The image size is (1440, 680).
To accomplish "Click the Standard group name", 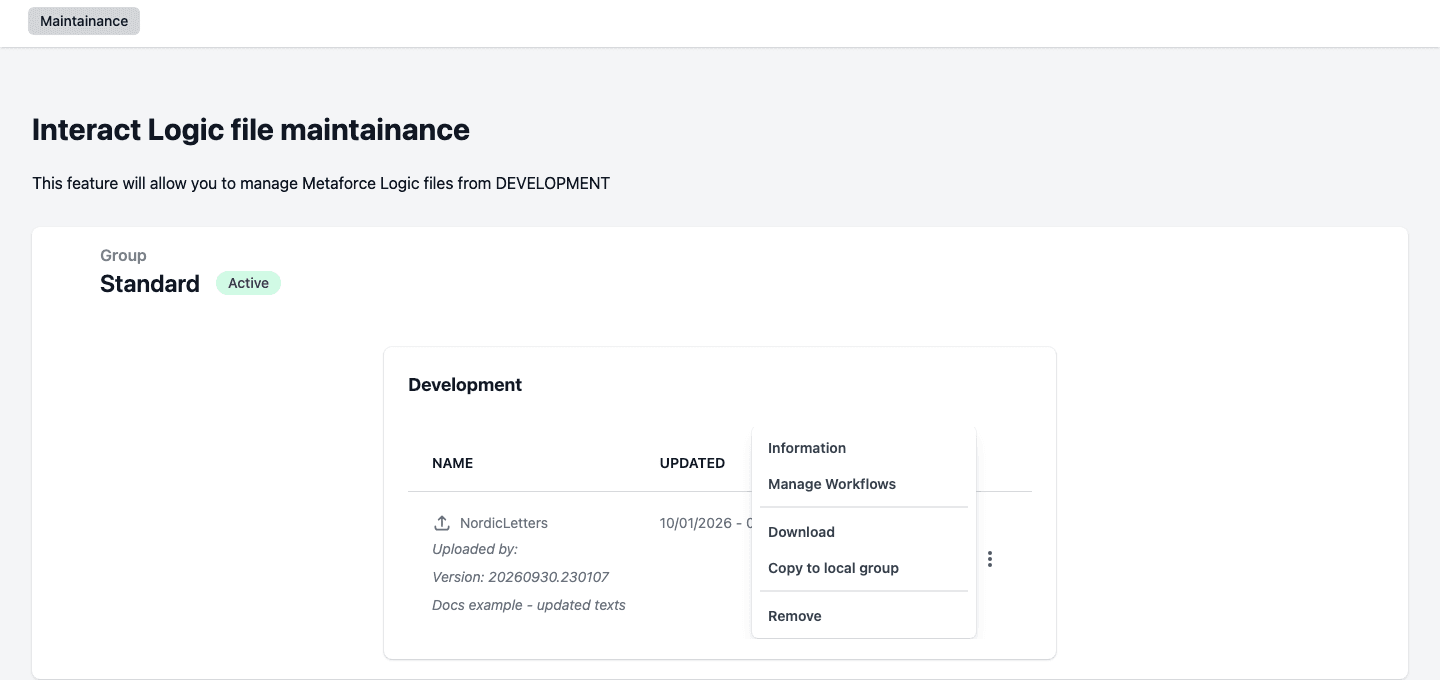I will tap(150, 284).
